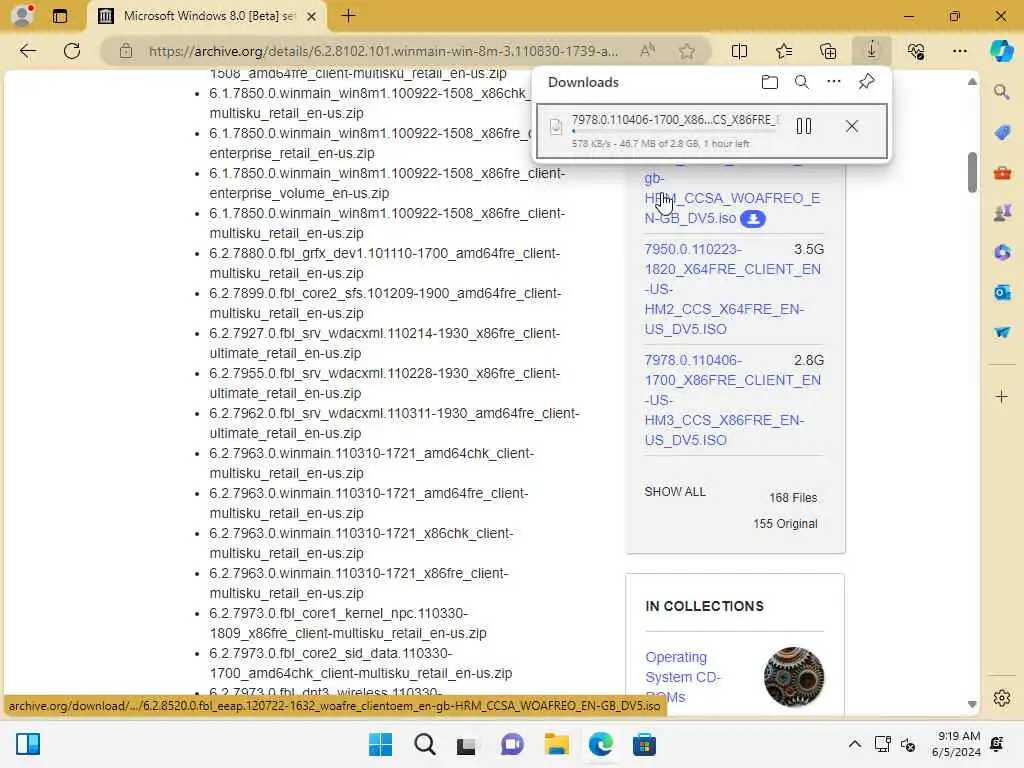
Task: Click the browser Back arrow
Action: point(27,51)
